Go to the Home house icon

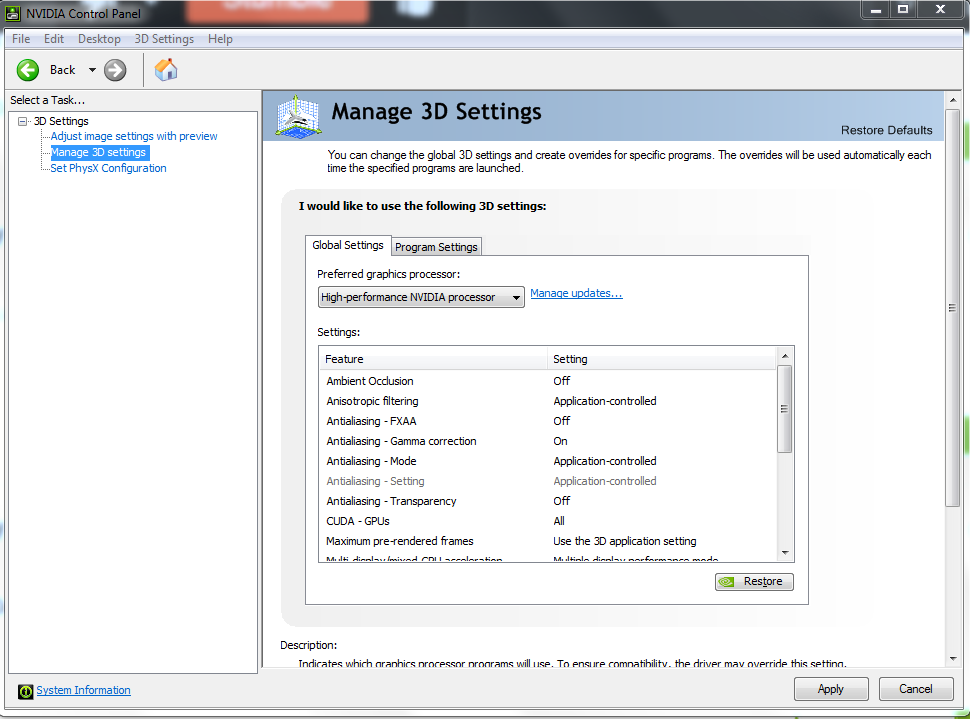pos(166,69)
